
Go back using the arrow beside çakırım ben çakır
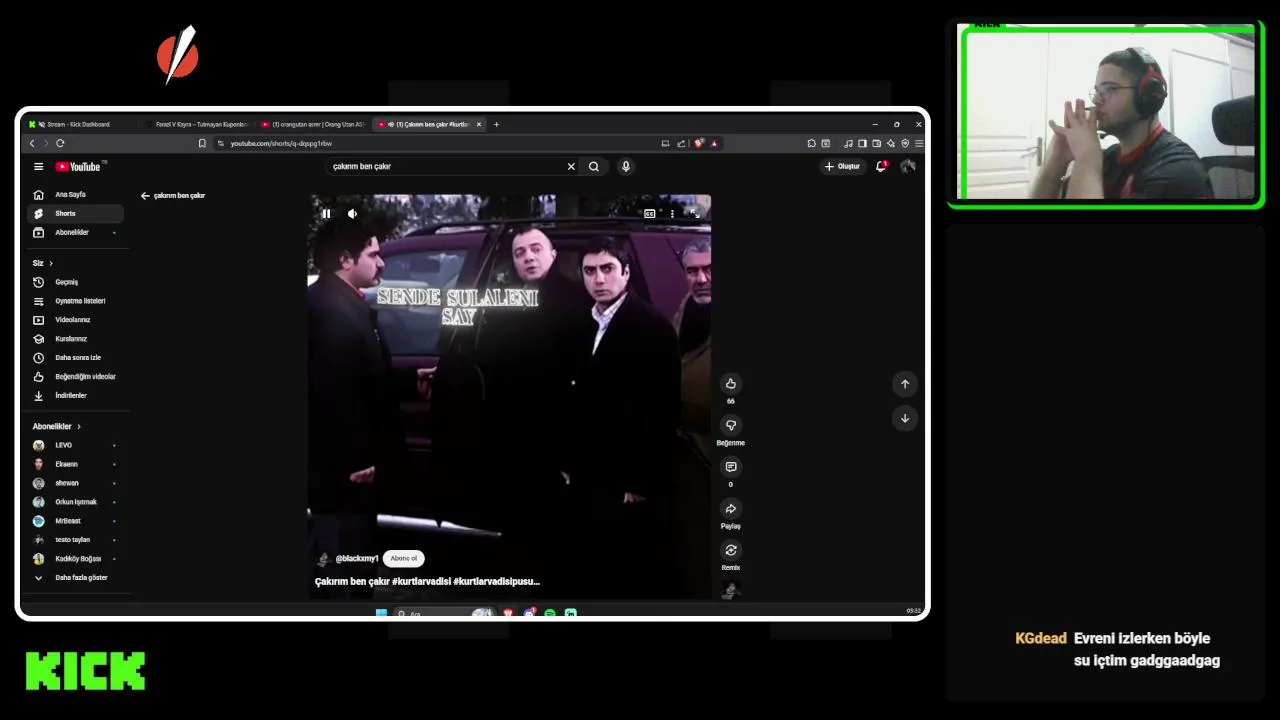[x=145, y=196]
